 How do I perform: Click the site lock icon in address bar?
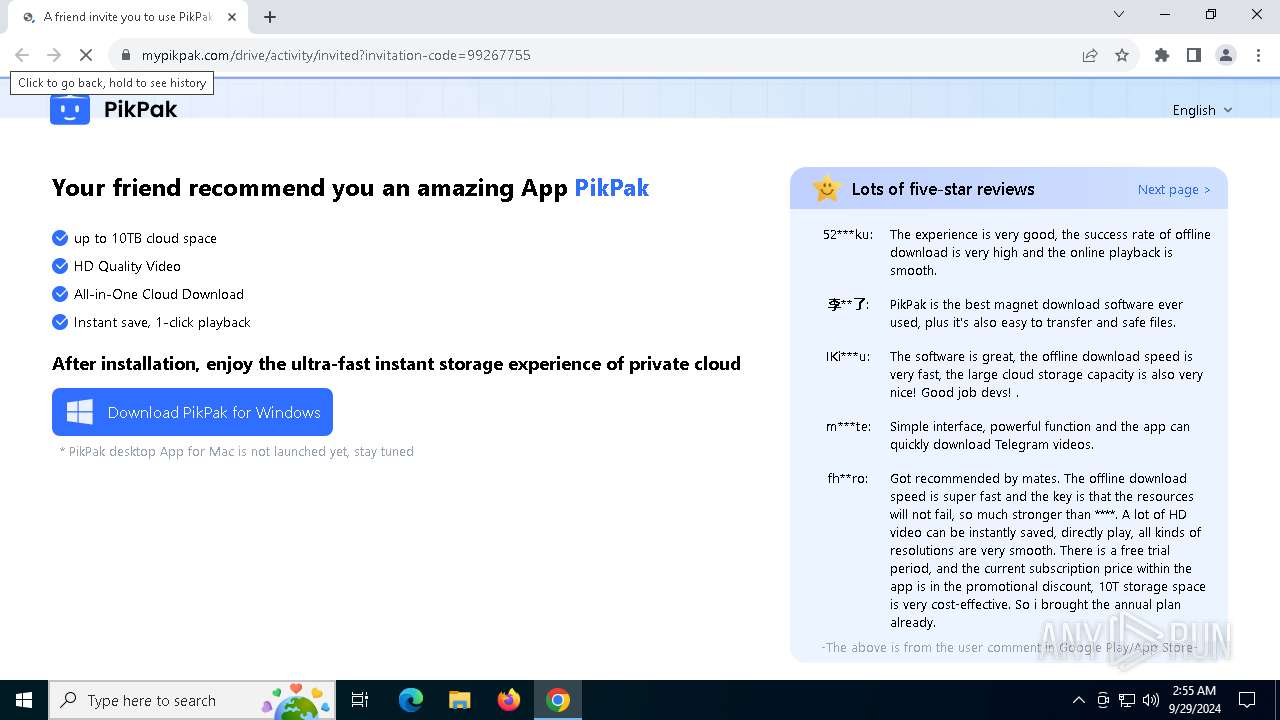coord(126,55)
